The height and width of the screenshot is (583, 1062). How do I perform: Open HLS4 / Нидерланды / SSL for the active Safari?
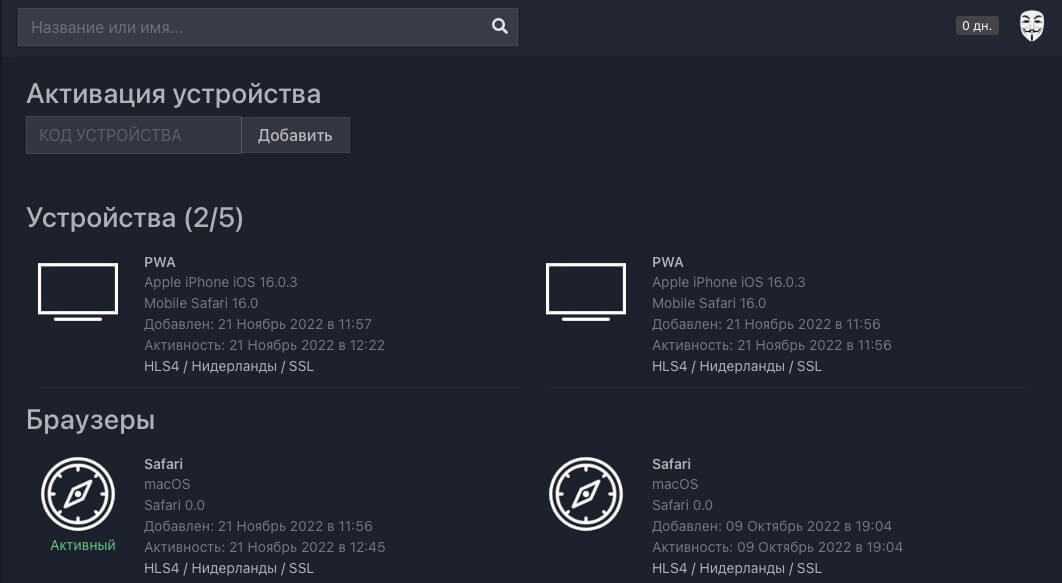pos(229,568)
